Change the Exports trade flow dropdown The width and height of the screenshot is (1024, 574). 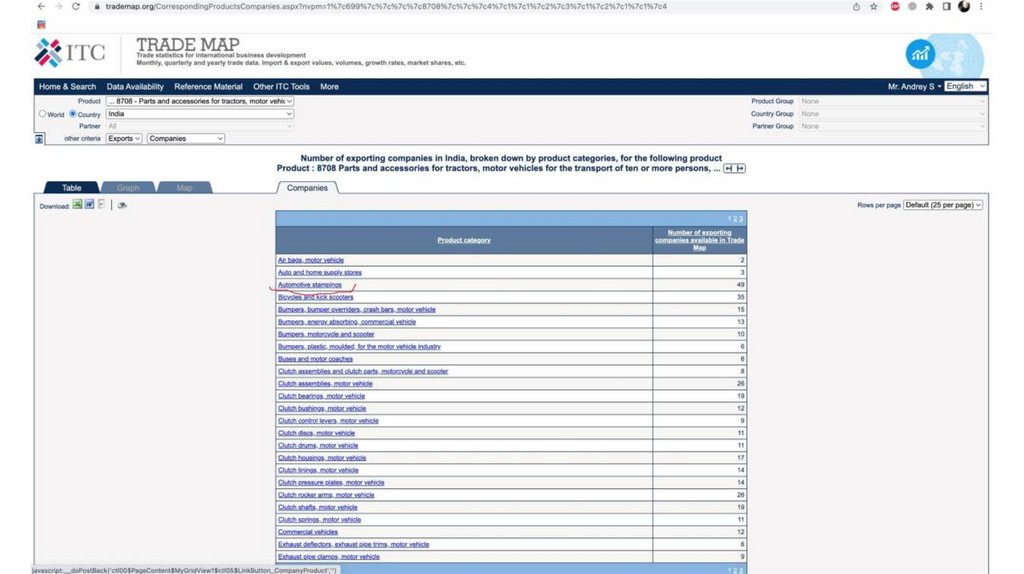pos(124,139)
